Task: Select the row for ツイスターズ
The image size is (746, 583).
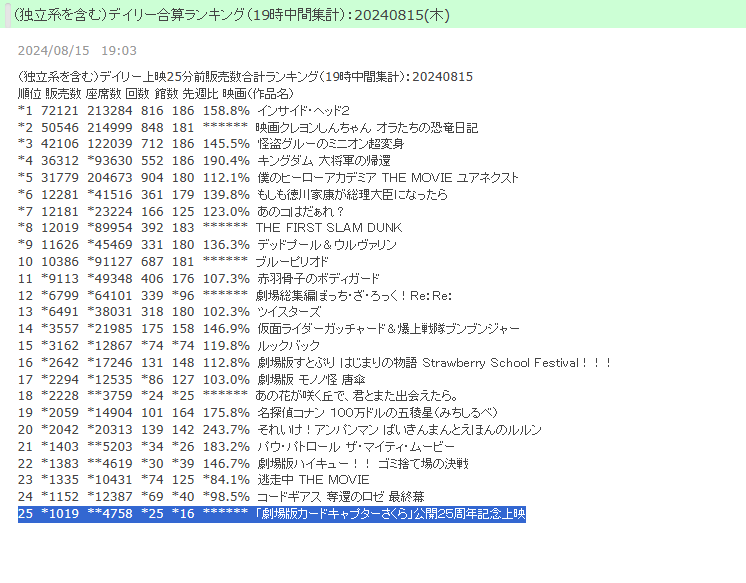Action: tap(170, 312)
